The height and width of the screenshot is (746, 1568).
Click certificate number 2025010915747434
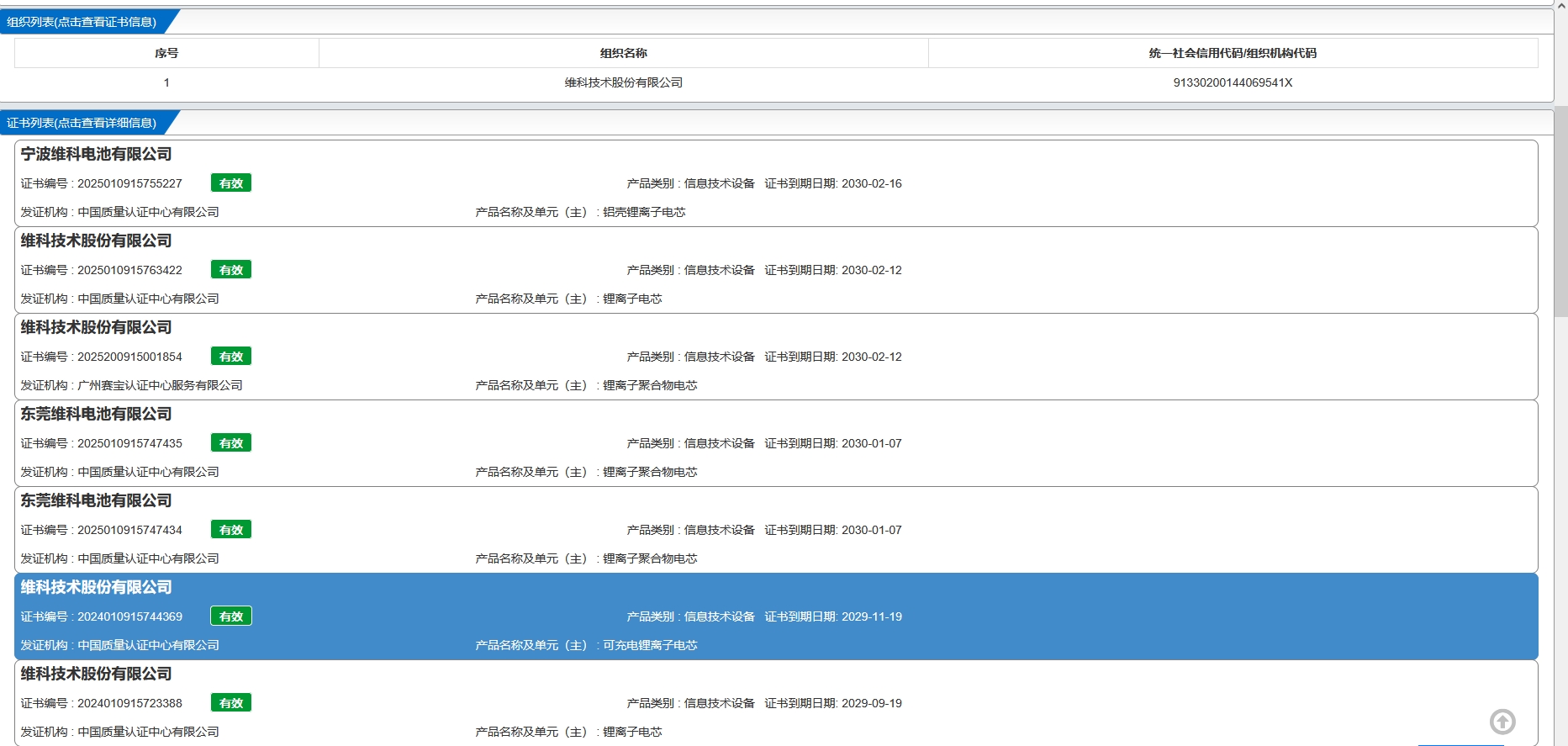pos(129,530)
